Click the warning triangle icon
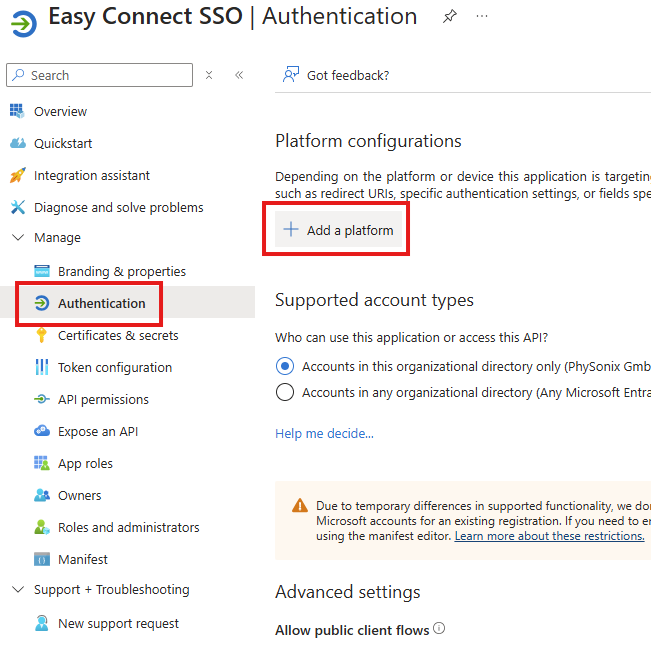651x645 pixels. coord(300,506)
